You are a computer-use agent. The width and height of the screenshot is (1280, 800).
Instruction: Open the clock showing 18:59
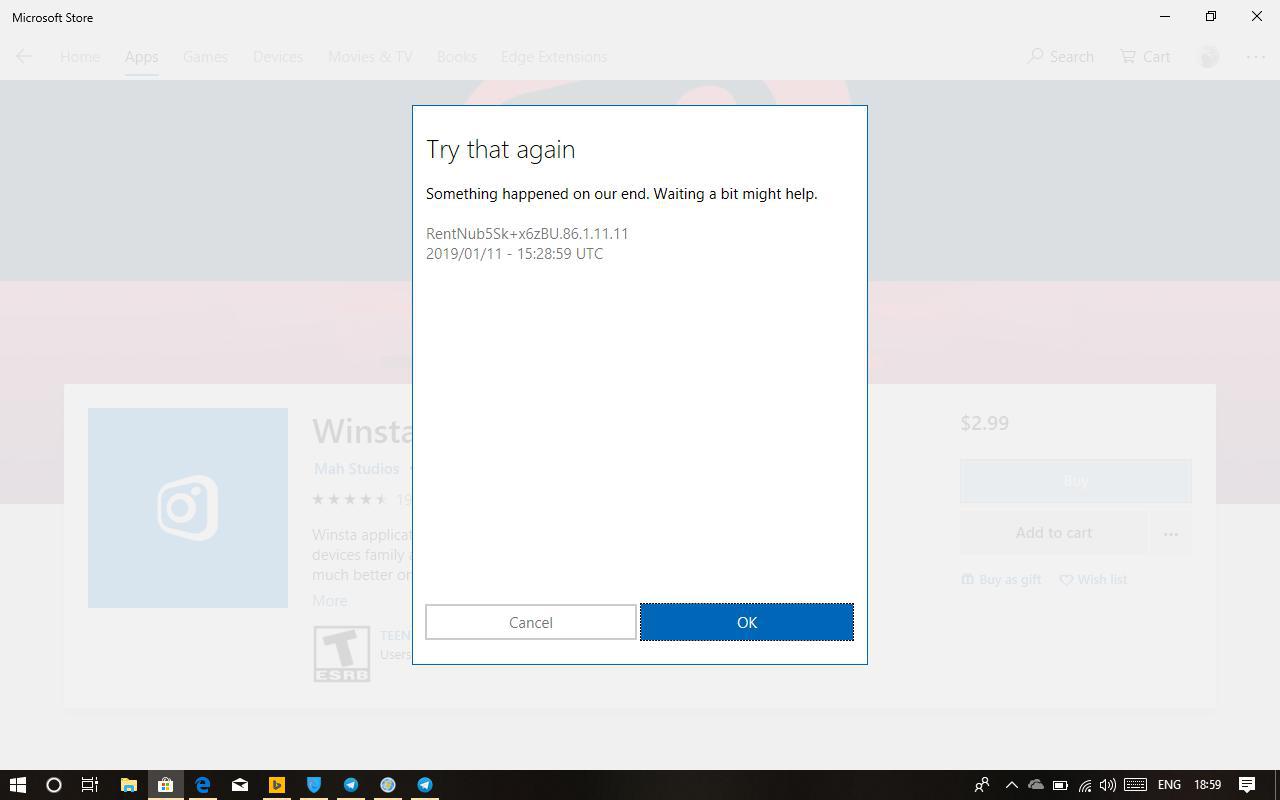(x=1207, y=785)
